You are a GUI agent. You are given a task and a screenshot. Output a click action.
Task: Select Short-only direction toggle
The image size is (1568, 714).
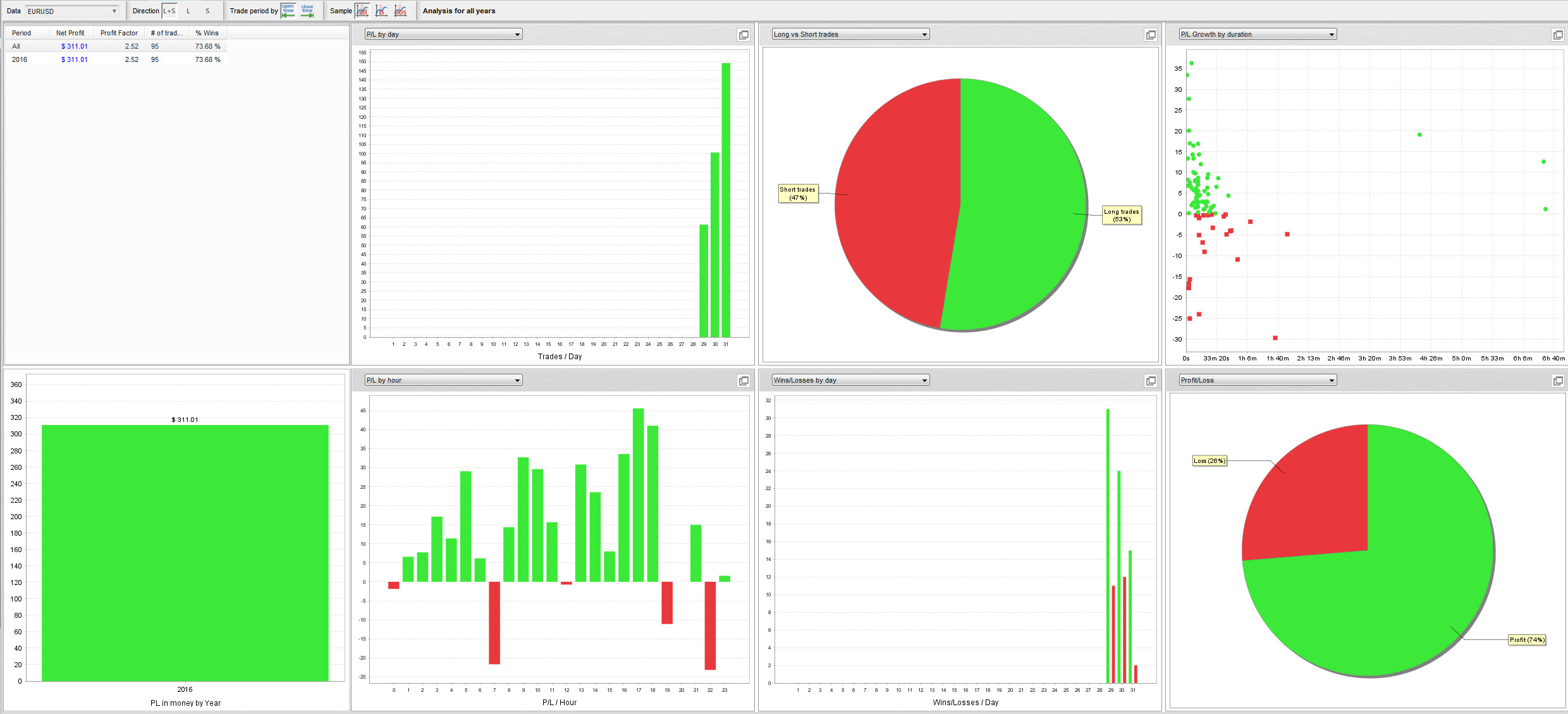(207, 11)
